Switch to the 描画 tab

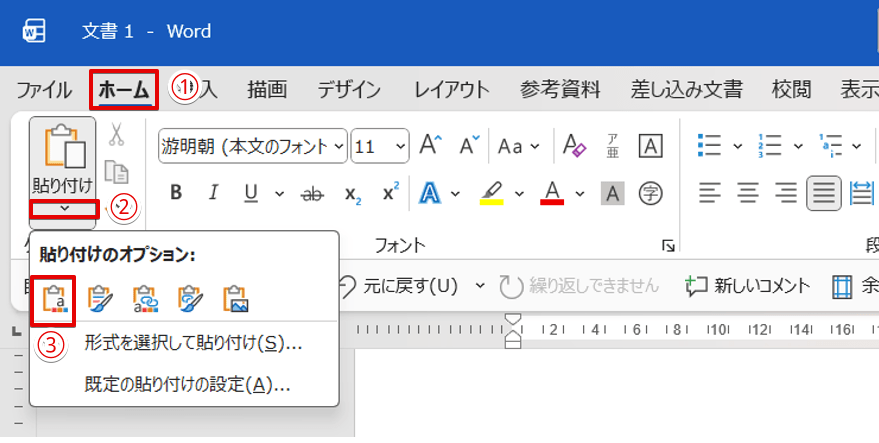click(267, 90)
